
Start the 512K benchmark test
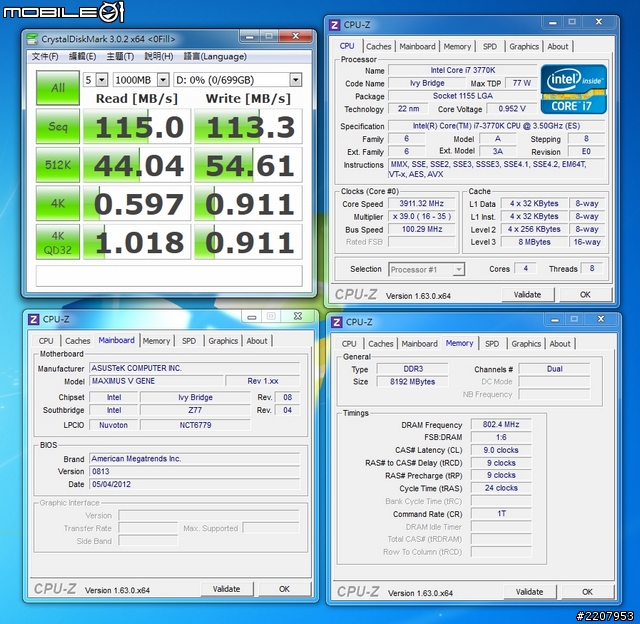(58, 165)
